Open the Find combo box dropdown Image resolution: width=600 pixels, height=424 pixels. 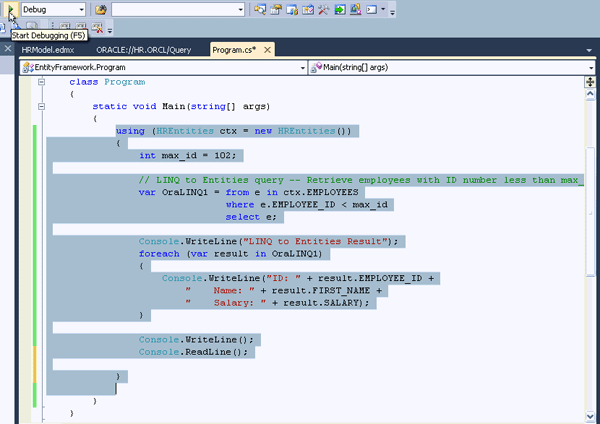[x=240, y=9]
